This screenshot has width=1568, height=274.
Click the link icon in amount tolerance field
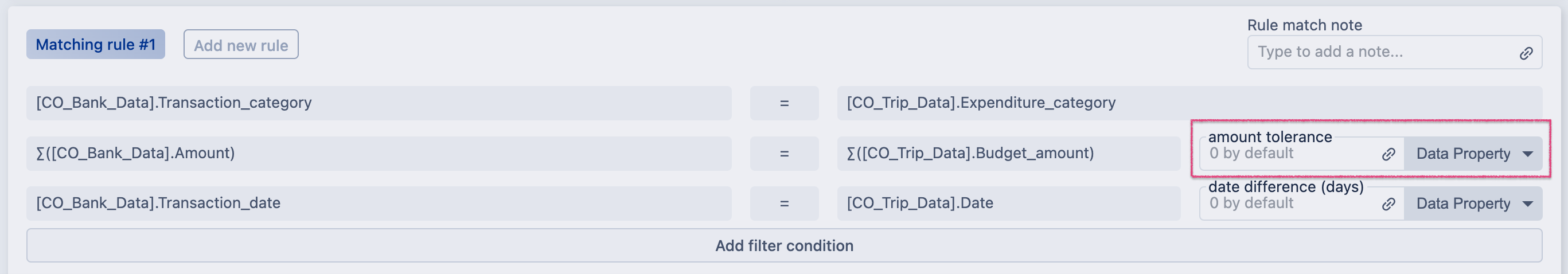click(x=1388, y=154)
